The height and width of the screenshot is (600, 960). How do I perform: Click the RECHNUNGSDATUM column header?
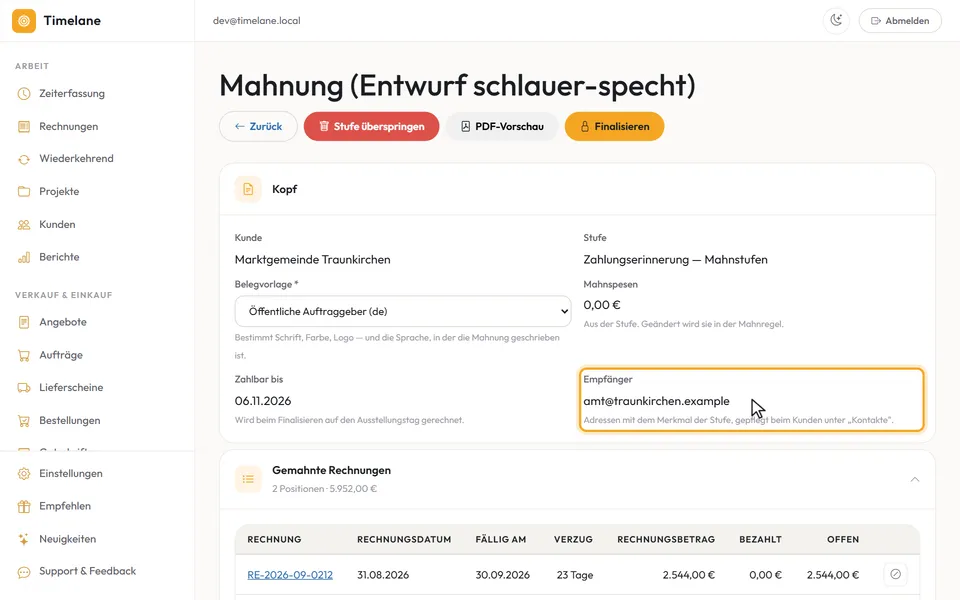tap(404, 539)
